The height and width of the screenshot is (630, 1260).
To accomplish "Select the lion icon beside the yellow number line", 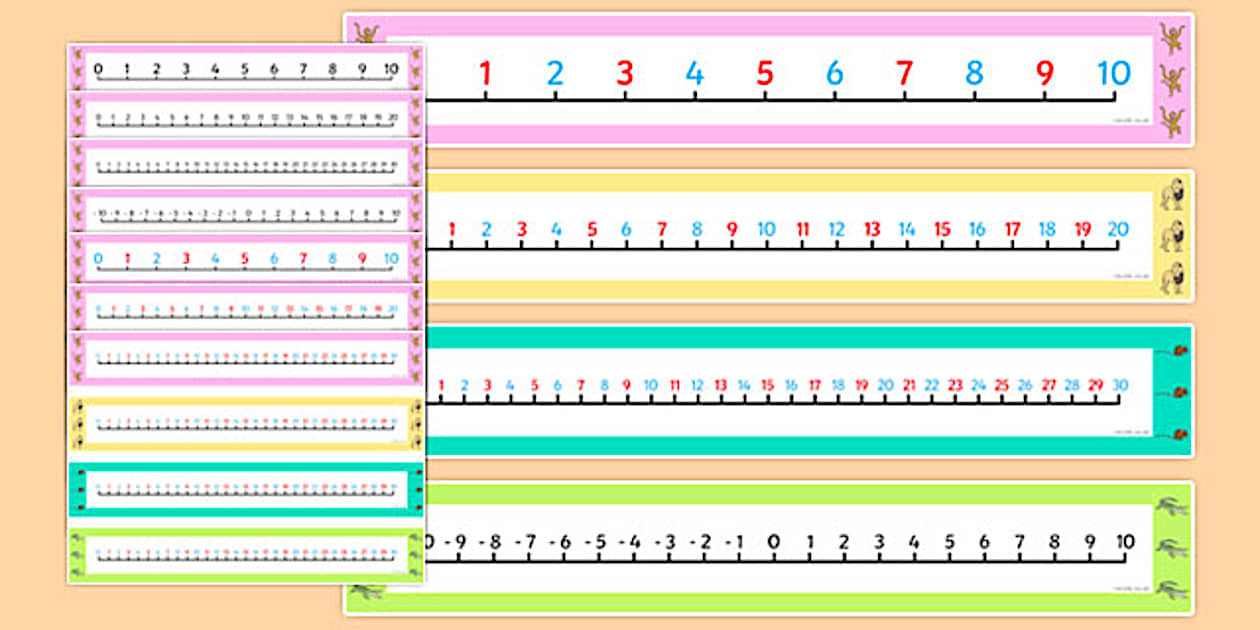I will tap(1172, 230).
